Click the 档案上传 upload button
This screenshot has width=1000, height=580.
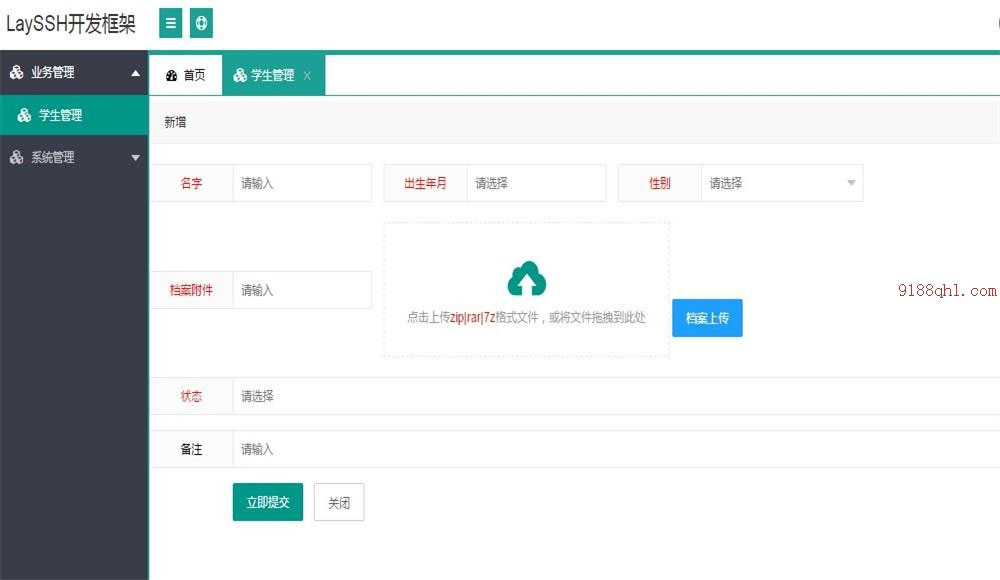[x=707, y=318]
